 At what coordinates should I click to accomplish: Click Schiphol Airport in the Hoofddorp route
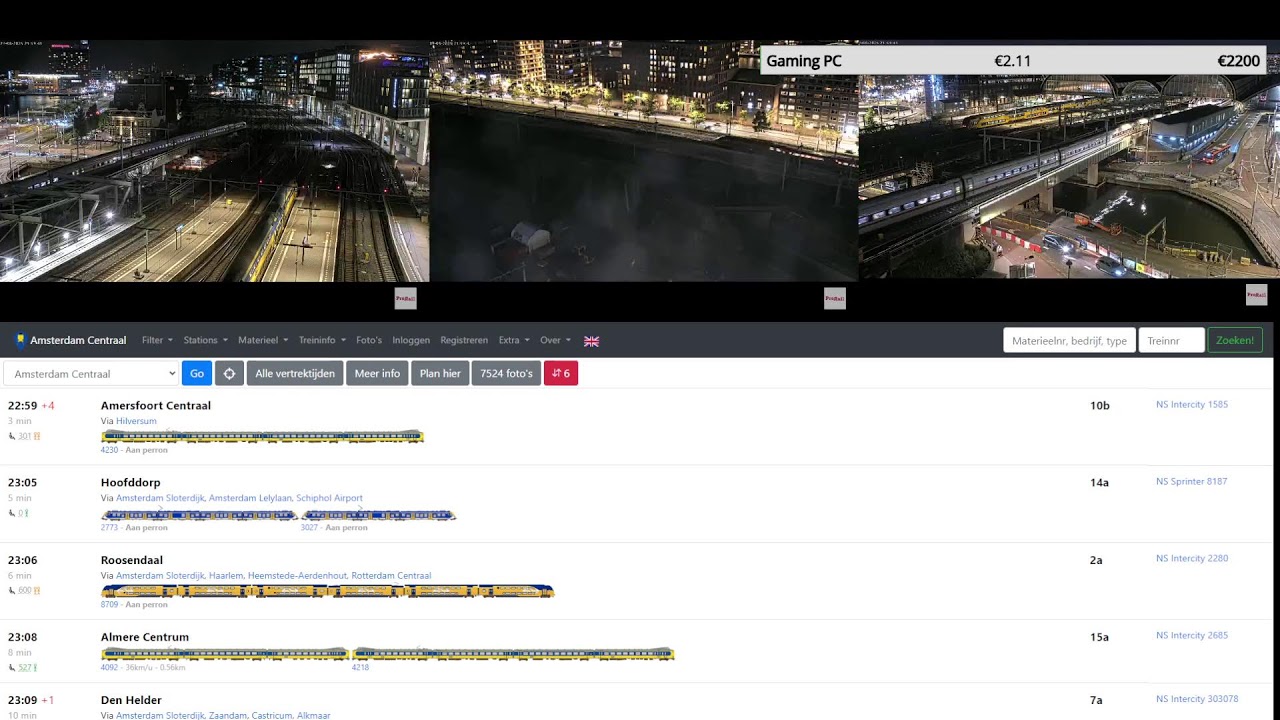point(329,498)
